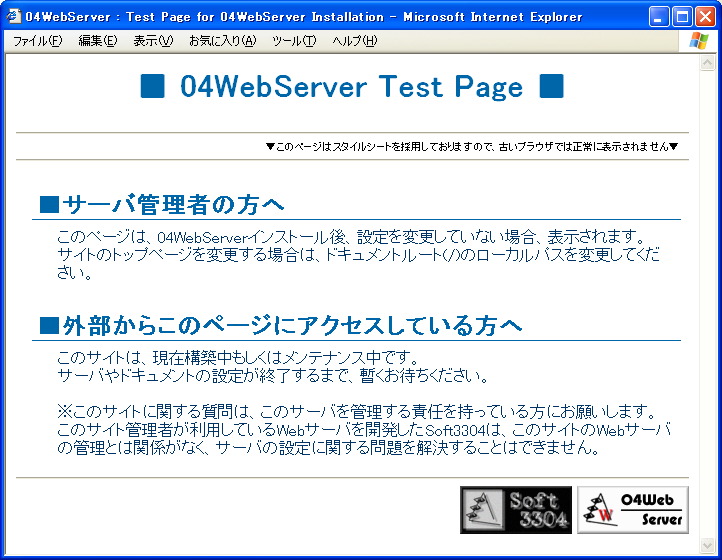Click the line starting サーバやドキュメントの設定が終了

tap(273, 376)
